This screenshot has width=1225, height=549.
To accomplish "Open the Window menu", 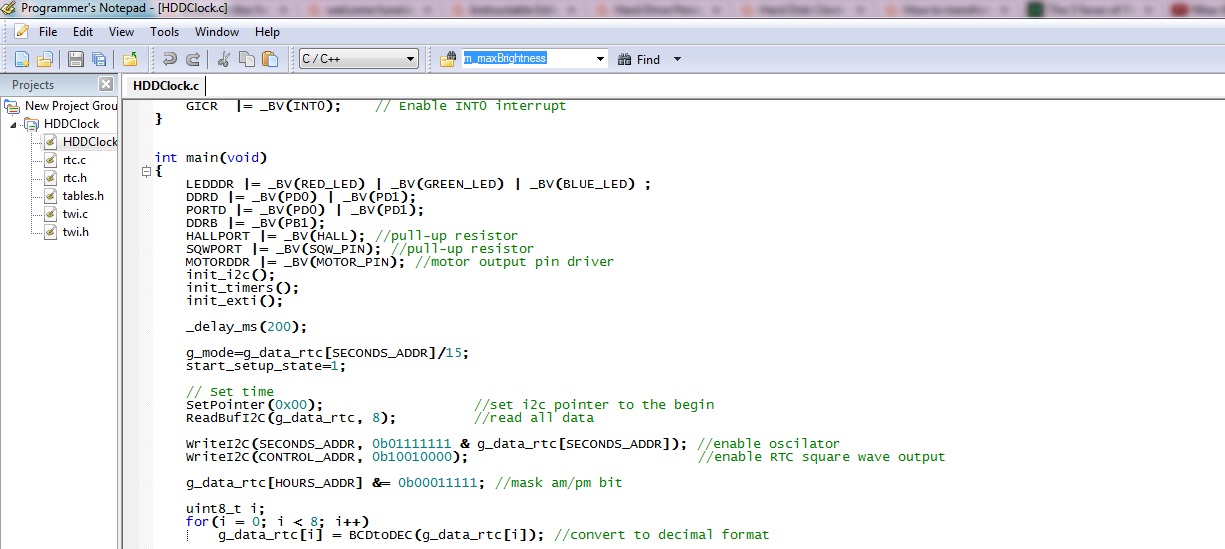I will [217, 32].
